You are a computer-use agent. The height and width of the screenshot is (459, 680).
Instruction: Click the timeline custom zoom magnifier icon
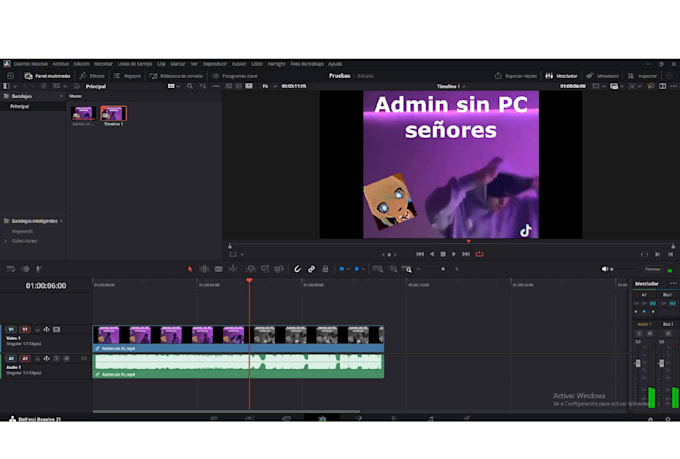coord(407,269)
